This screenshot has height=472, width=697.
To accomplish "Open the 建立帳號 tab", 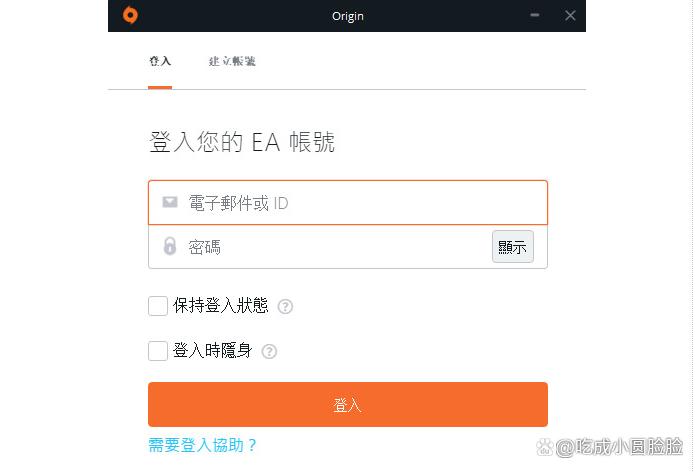I will tap(232, 61).
